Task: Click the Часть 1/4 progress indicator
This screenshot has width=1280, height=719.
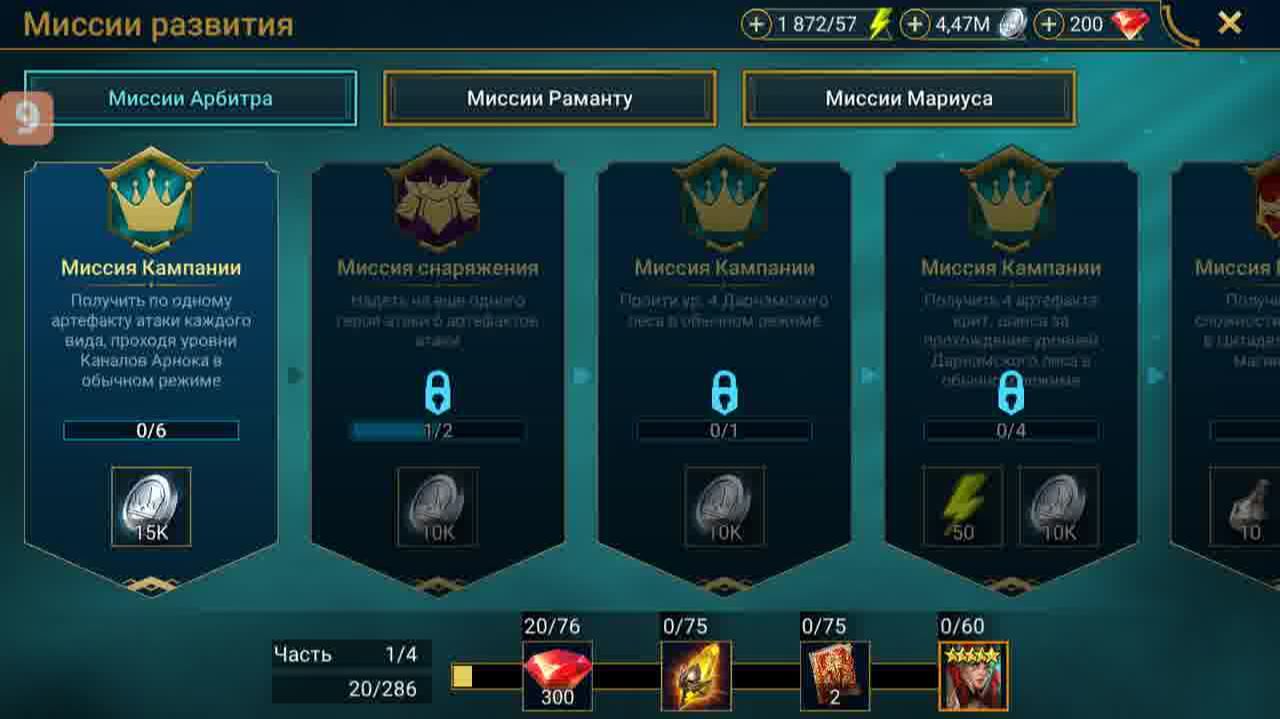Action: (x=351, y=654)
